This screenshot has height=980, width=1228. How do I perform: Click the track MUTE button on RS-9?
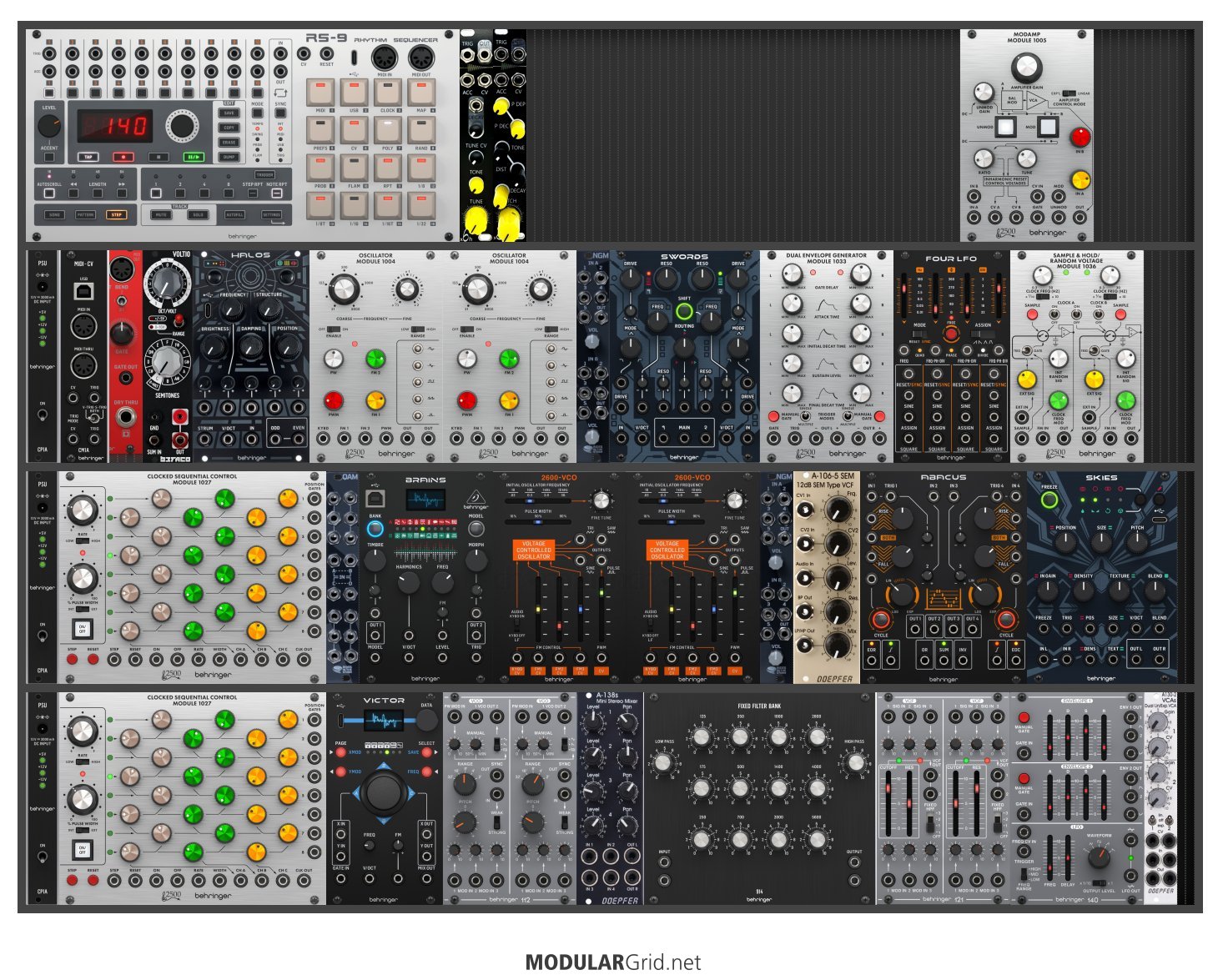coord(161,215)
